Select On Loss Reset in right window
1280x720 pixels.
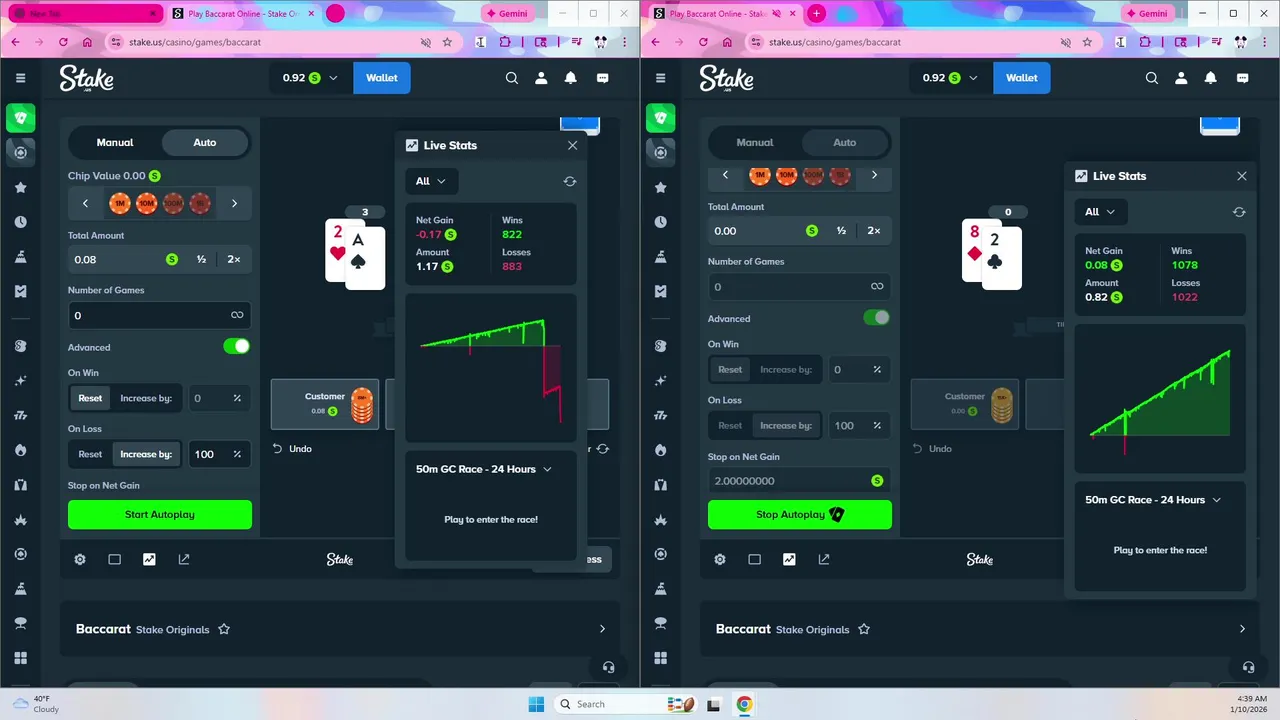[730, 425]
